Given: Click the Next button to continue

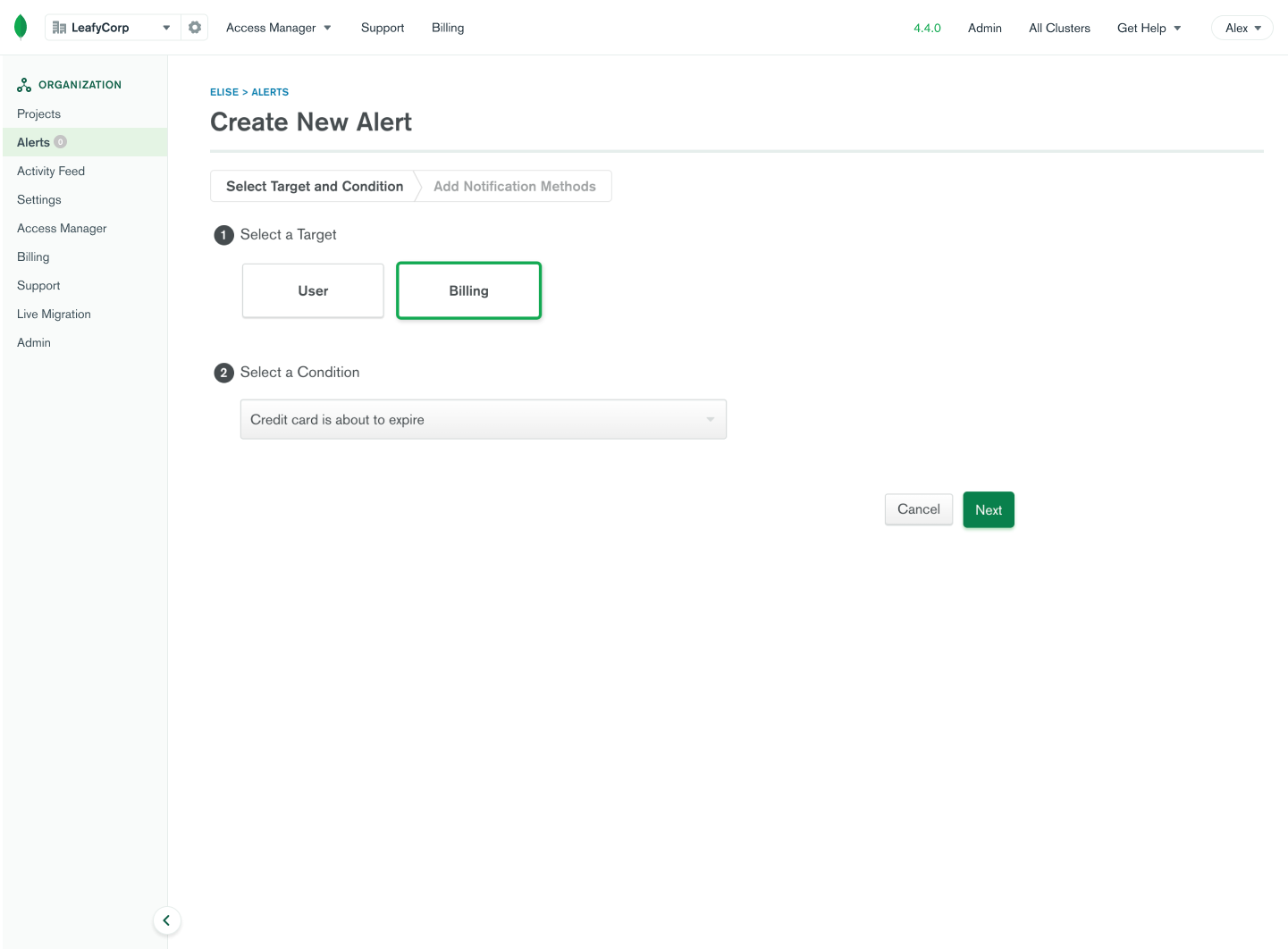Looking at the screenshot, I should point(988,509).
